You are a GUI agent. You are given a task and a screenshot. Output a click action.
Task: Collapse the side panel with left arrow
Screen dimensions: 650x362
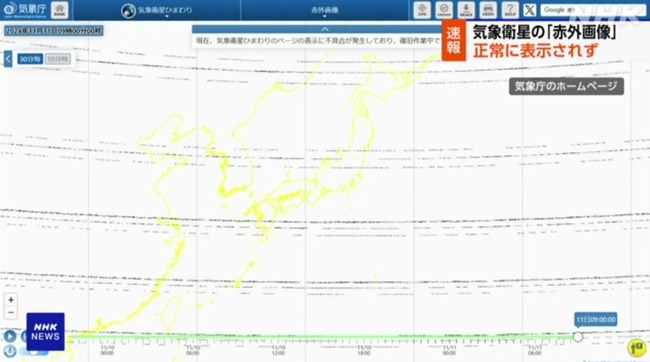tap(8, 59)
